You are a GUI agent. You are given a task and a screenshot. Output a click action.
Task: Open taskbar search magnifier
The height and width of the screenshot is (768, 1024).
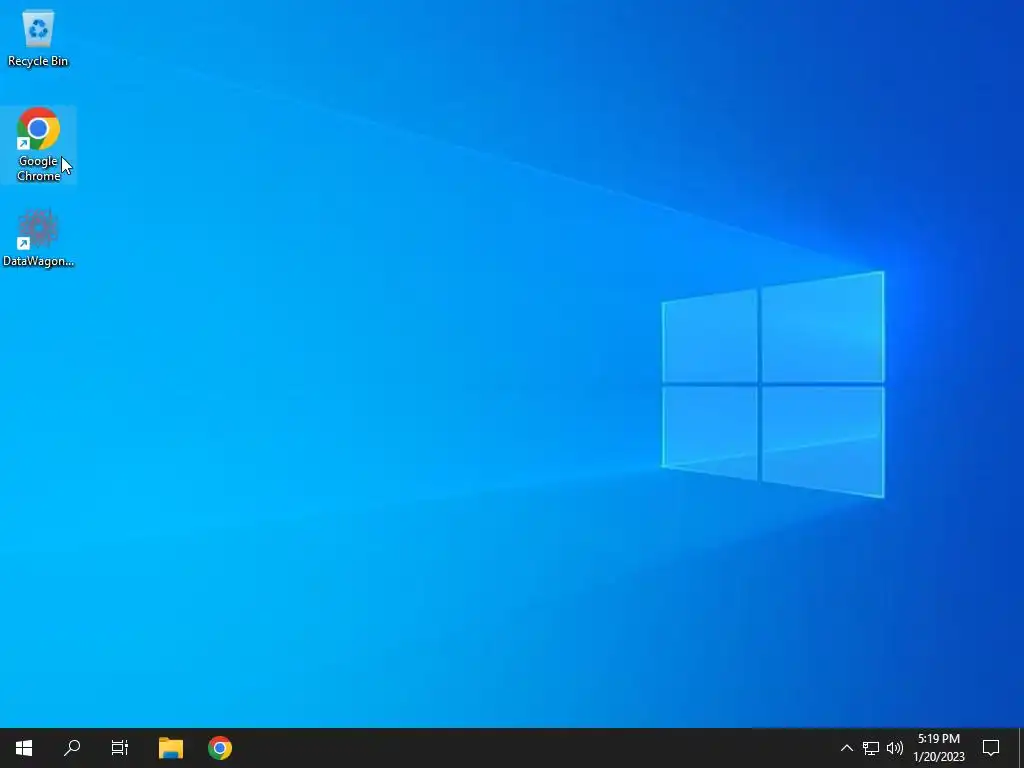(x=72, y=748)
